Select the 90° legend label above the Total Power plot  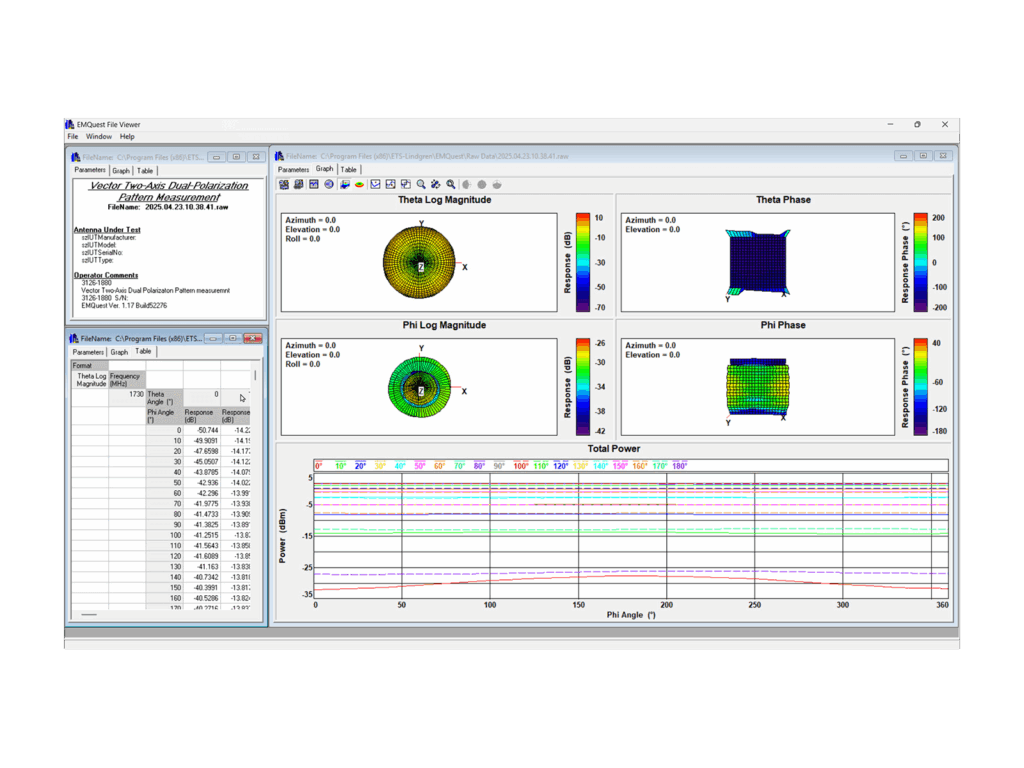coord(498,465)
